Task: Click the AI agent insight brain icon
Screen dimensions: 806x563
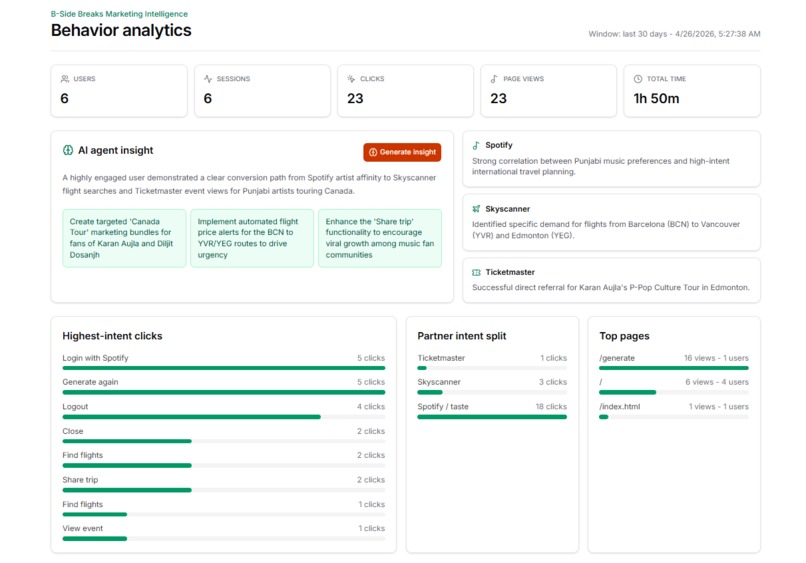Action: pos(68,150)
